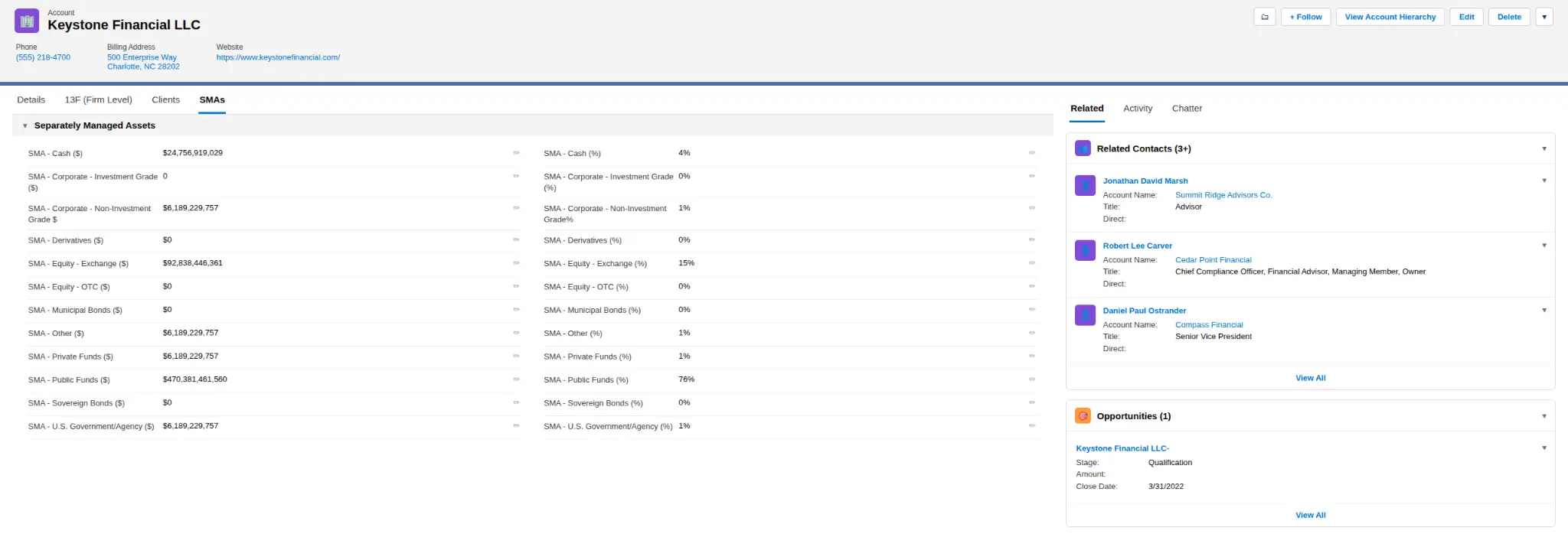Edit SMA - Municipal Bonds ($) pencil icon

coord(516,310)
